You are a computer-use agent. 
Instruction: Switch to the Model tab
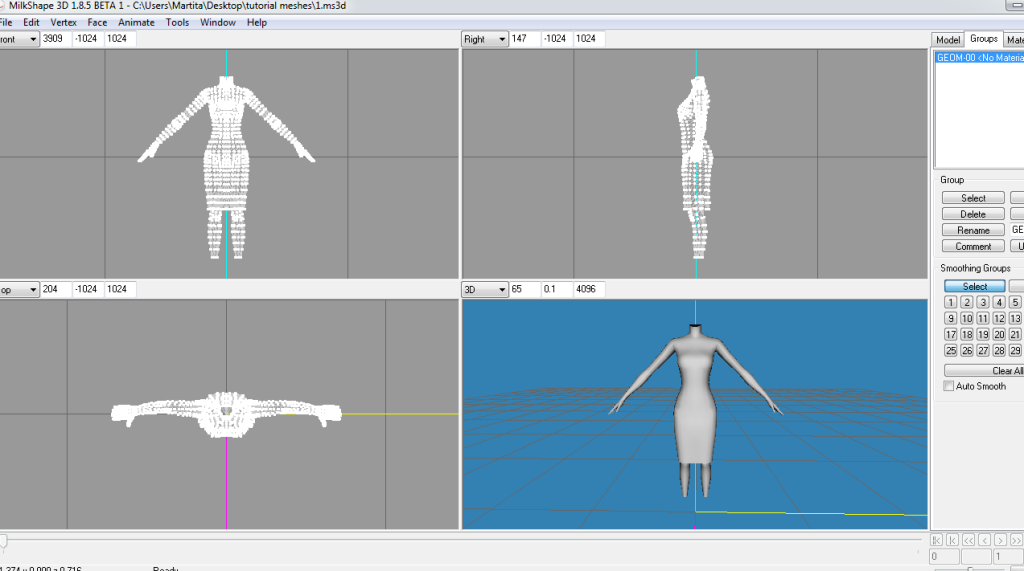[x=947, y=39]
